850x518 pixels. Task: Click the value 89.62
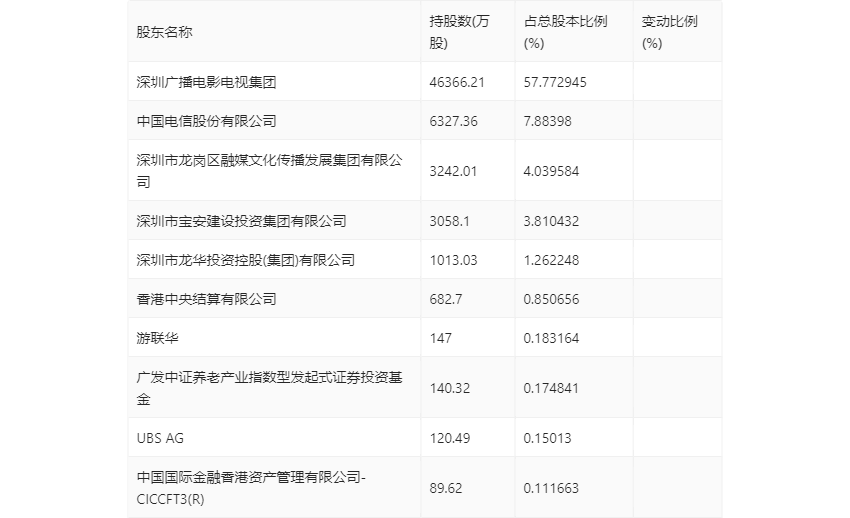pos(446,488)
